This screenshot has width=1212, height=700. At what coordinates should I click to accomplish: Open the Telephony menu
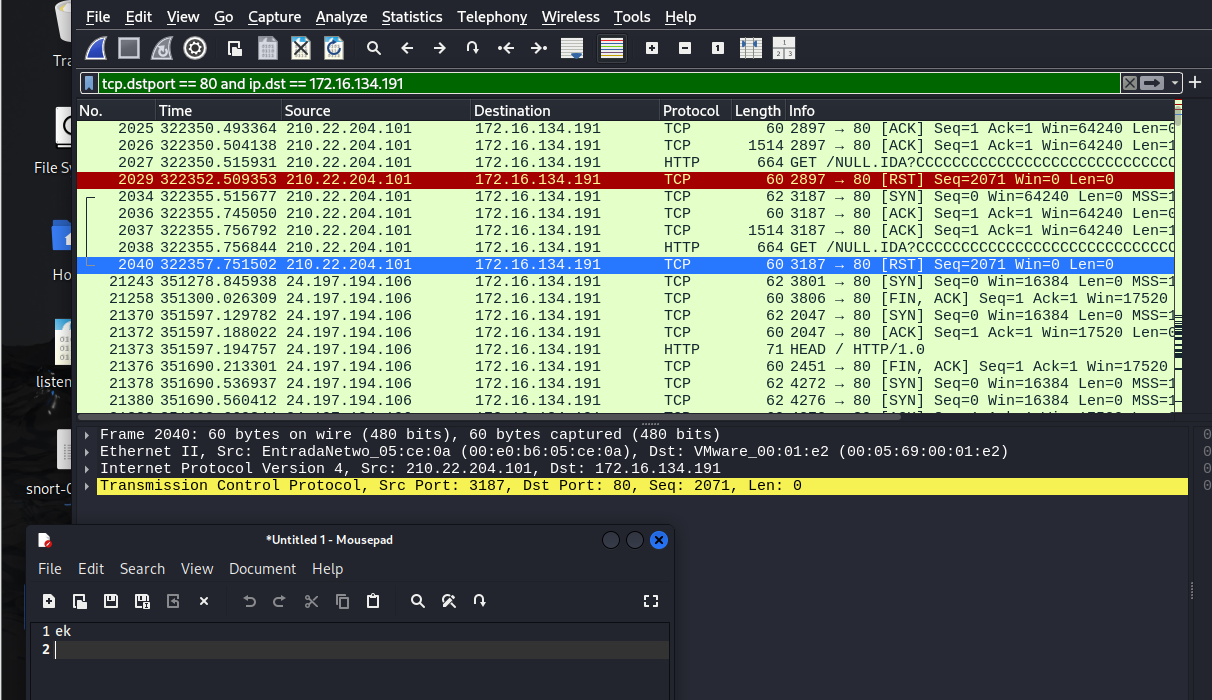click(492, 17)
